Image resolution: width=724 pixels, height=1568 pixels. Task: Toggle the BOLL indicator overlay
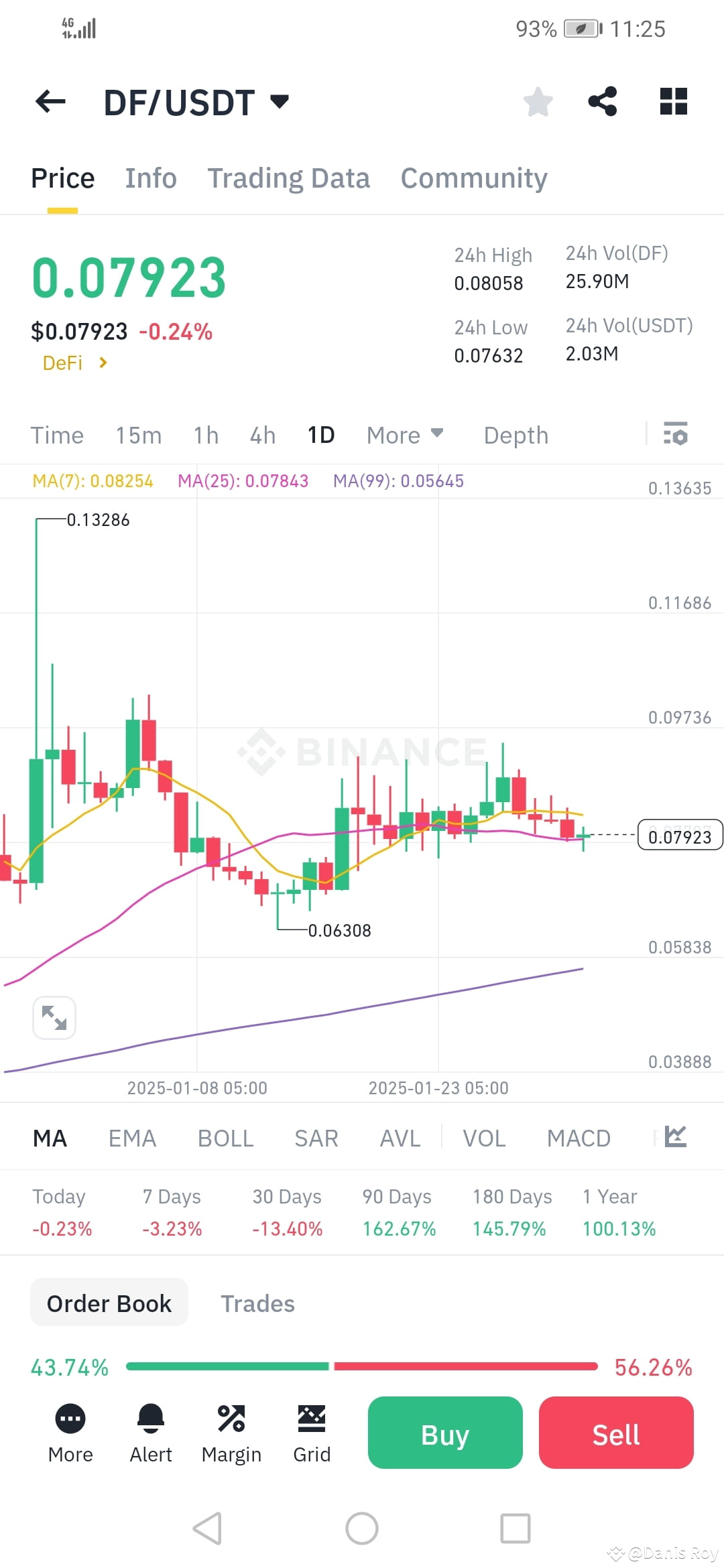point(225,1137)
